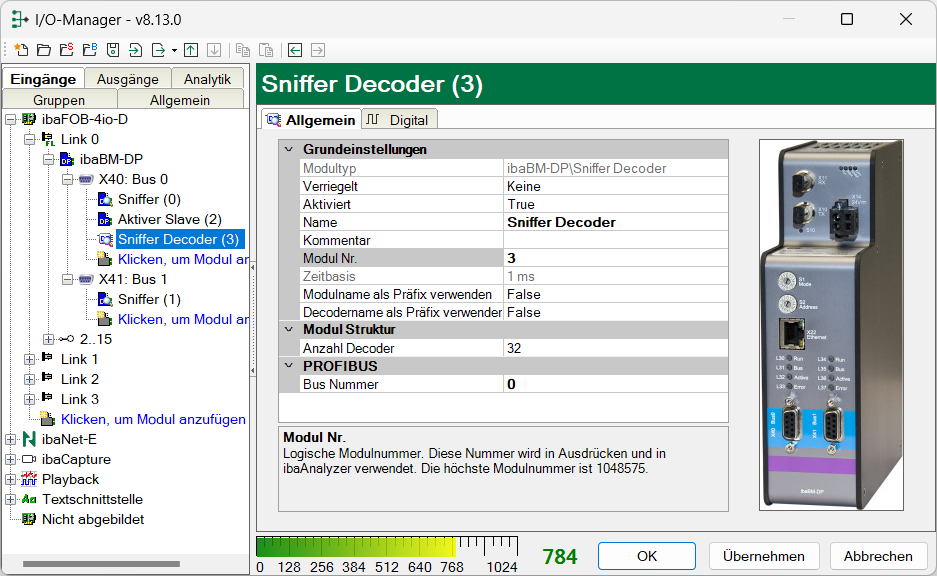The image size is (937, 576).
Task: Create a new I/O configuration
Action: coord(21,50)
